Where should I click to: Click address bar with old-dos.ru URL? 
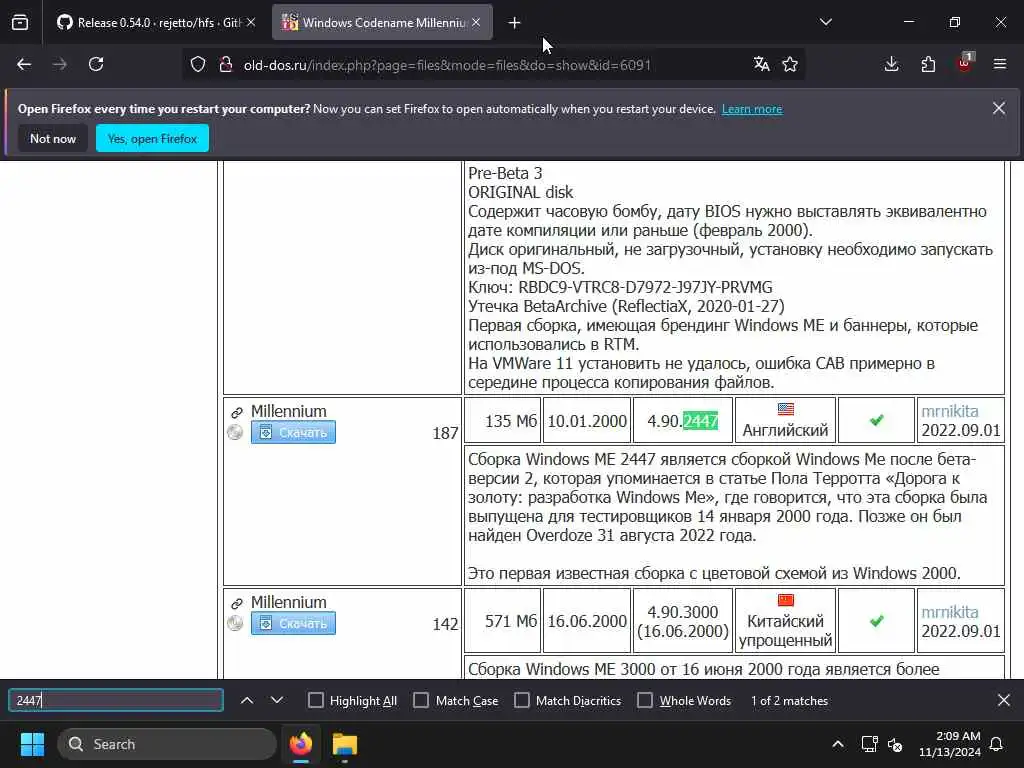pos(447,65)
